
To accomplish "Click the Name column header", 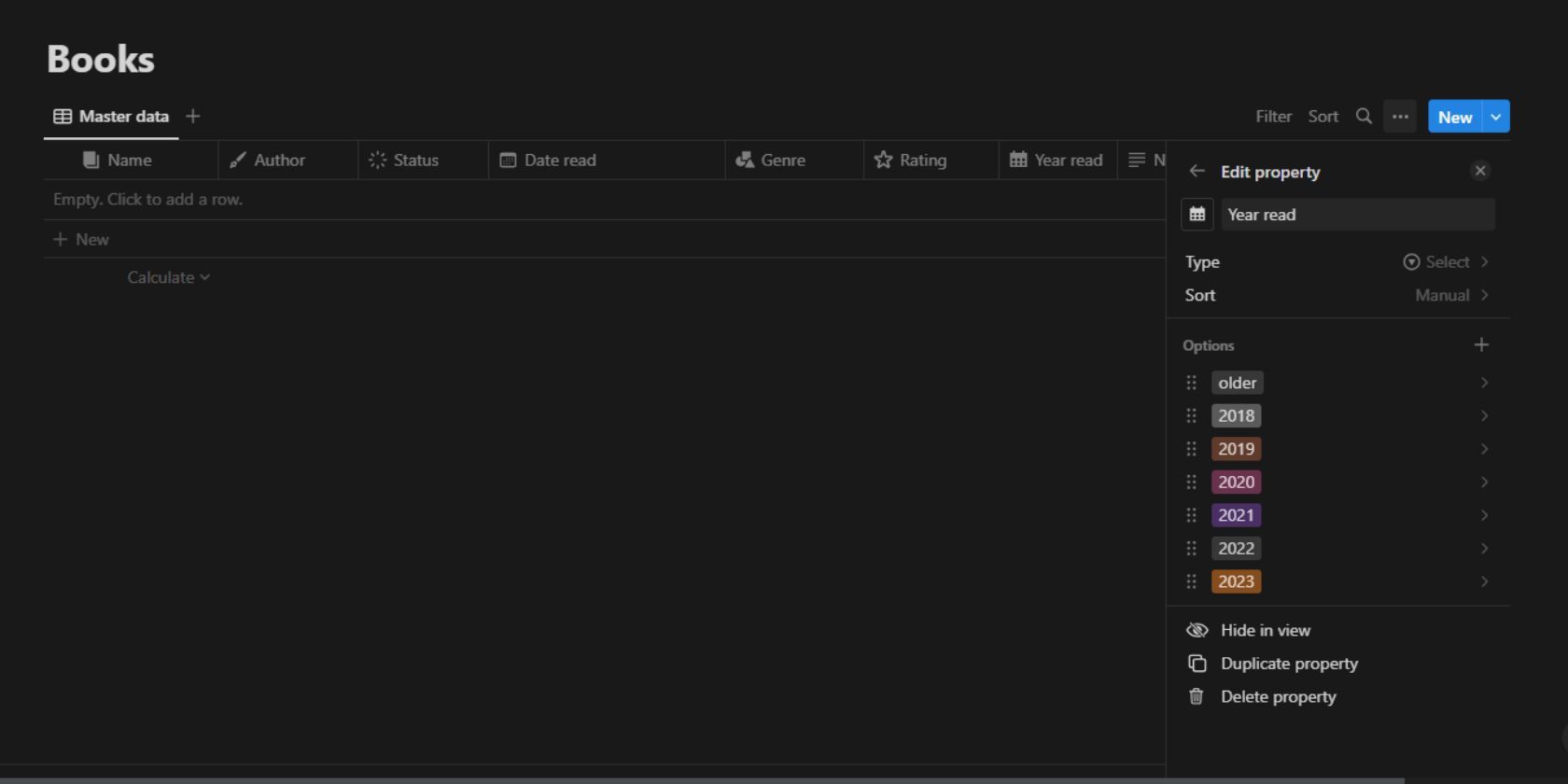I will (131, 161).
